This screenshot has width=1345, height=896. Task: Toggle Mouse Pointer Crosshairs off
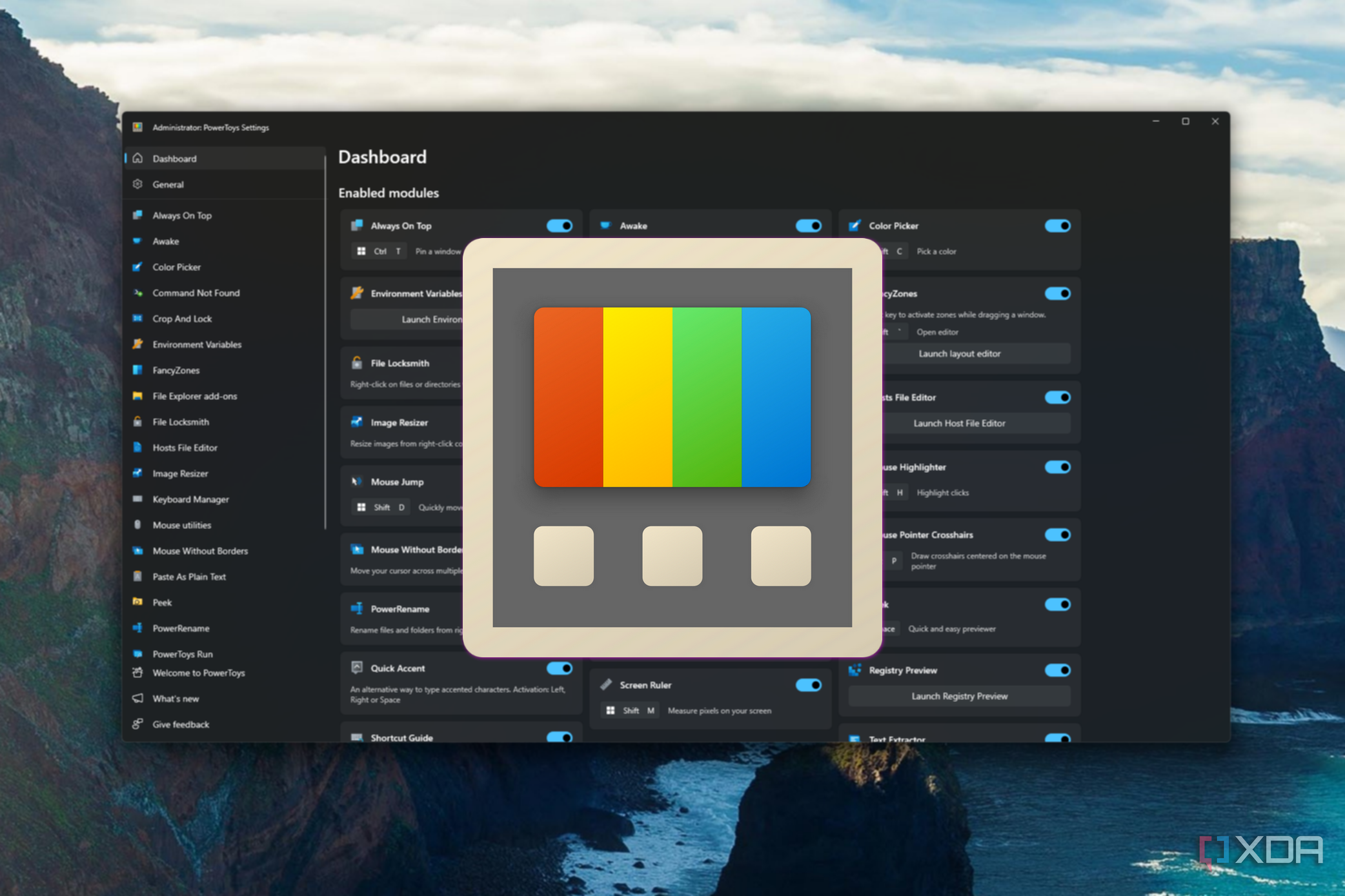pyautogui.click(x=1057, y=535)
